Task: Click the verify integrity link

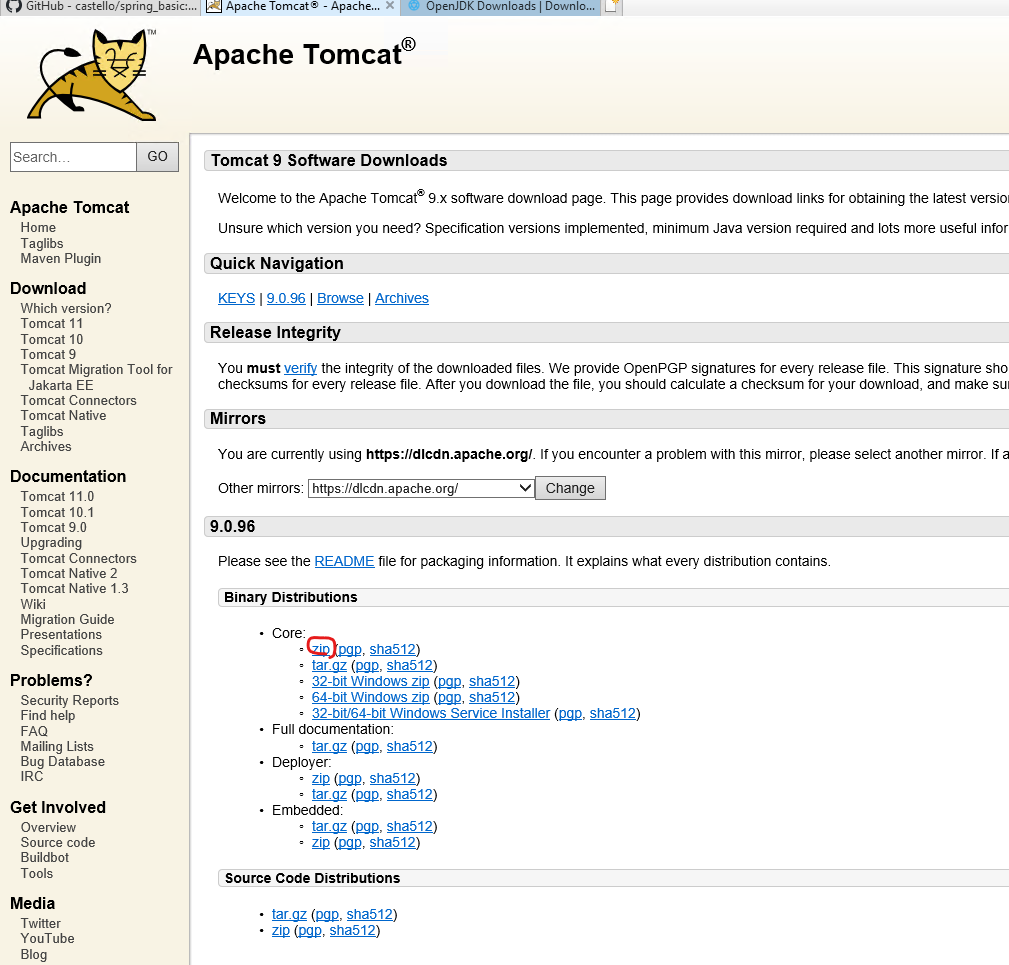Action: tap(301, 368)
